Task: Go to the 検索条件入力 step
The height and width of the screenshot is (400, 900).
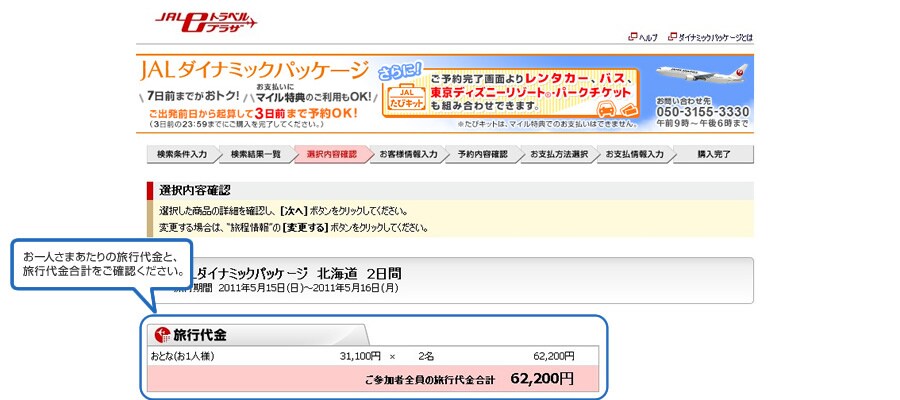Action: 181,154
